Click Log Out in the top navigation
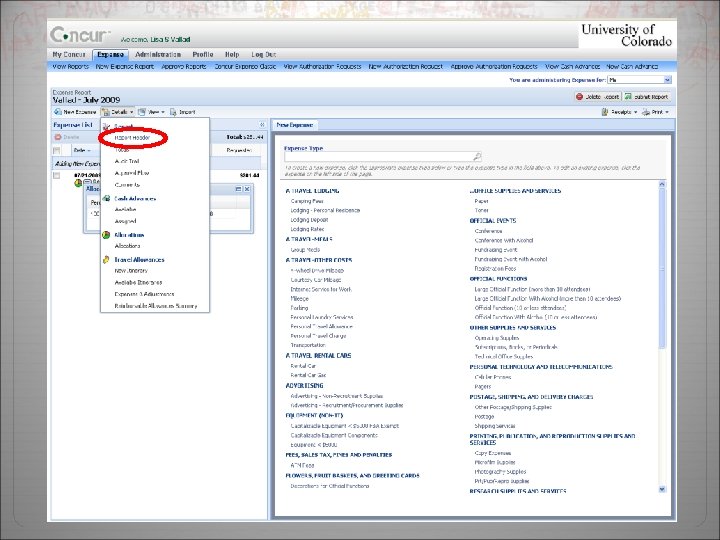This screenshot has width=720, height=540. click(264, 55)
